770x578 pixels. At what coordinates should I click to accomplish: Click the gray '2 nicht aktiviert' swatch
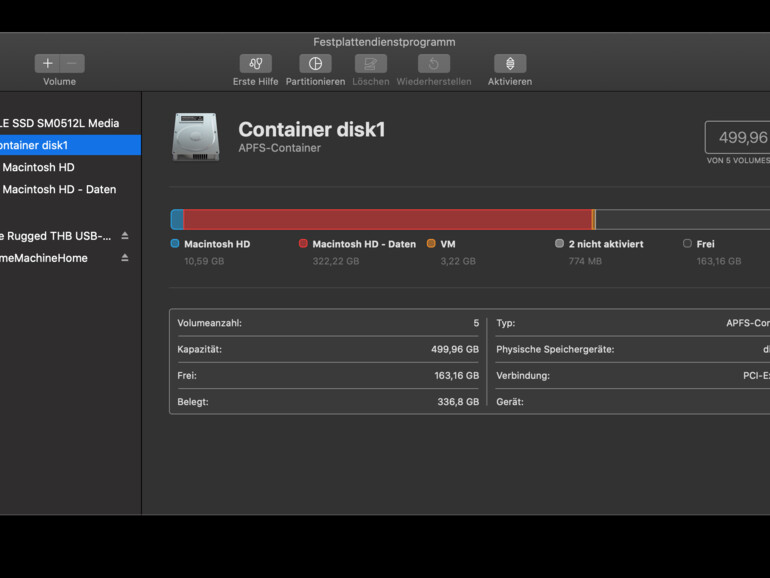559,244
